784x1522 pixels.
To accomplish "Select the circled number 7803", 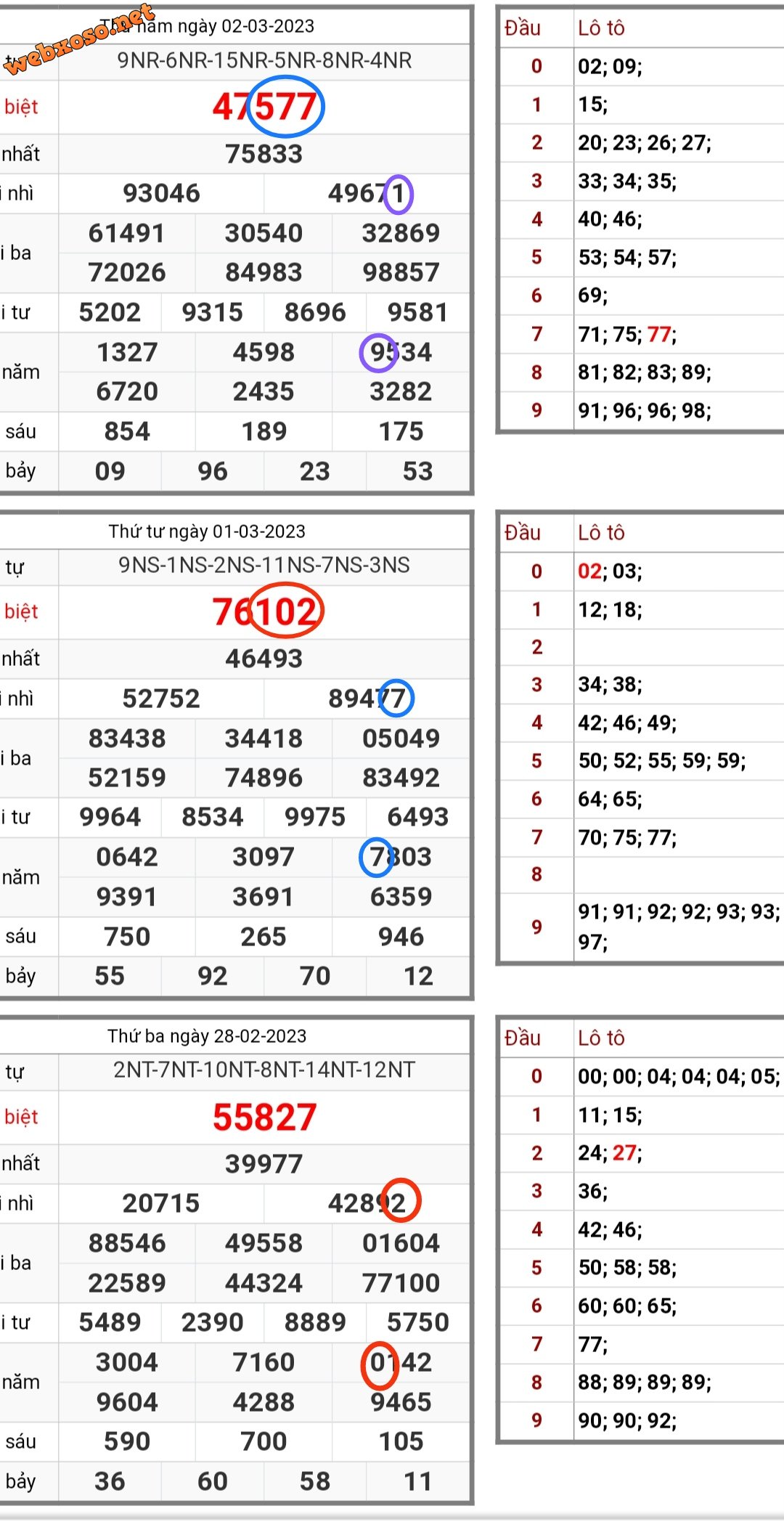I will [401, 857].
